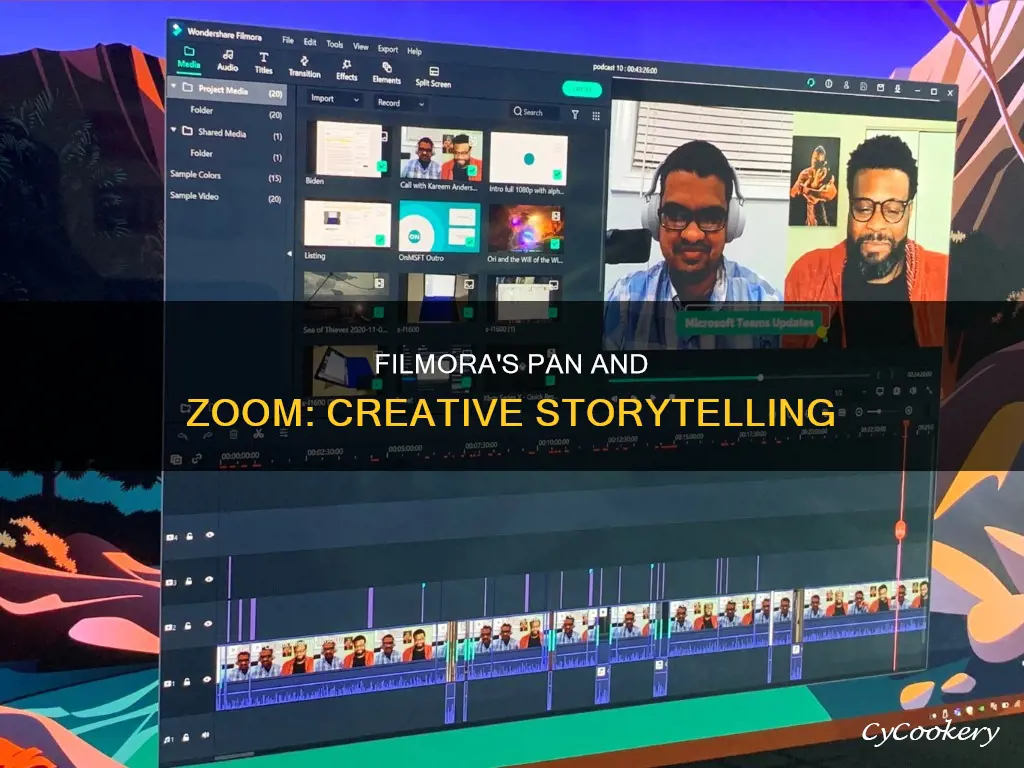Click the video track 3 icon
Image resolution: width=1024 pixels, height=768 pixels.
170,583
